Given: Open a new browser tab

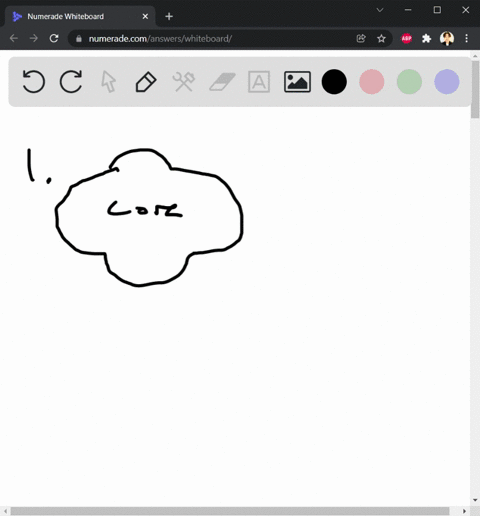Looking at the screenshot, I should [169, 16].
